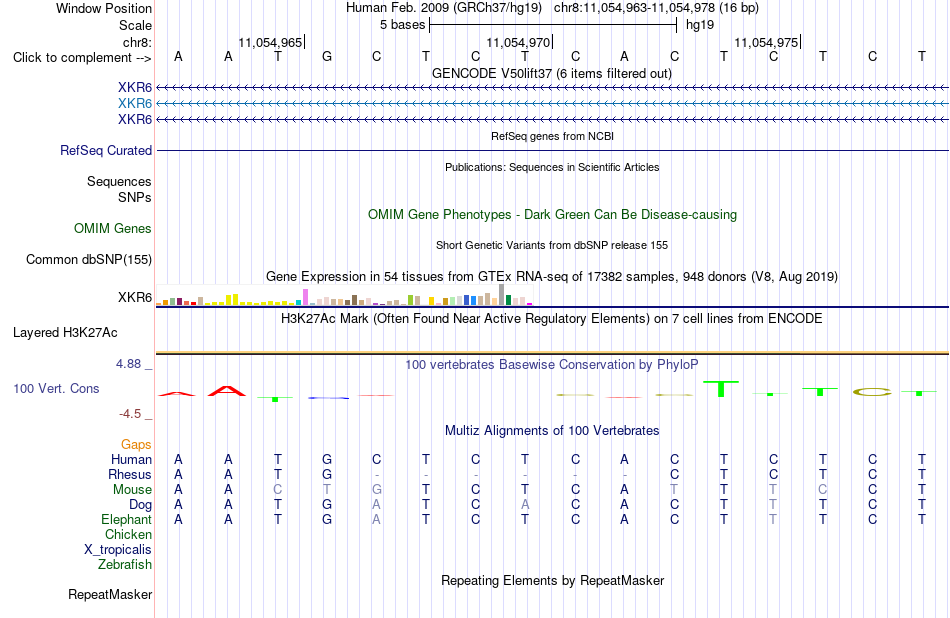This screenshot has width=950, height=618.
Task: Click 'Multiz Alignments of 100 Vertebrates' title
Action: click(x=552, y=431)
